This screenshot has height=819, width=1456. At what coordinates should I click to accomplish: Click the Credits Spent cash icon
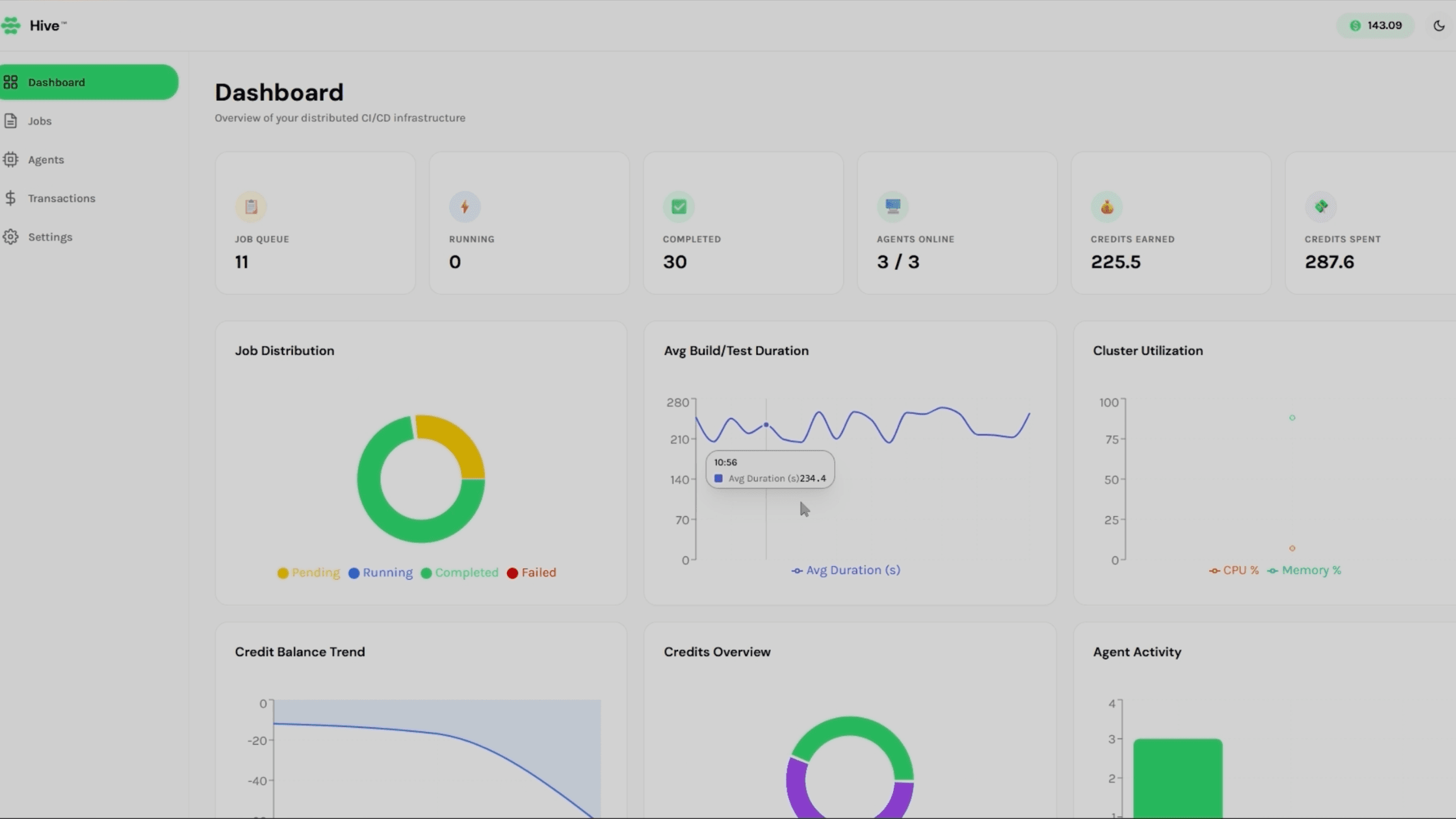tap(1321, 207)
